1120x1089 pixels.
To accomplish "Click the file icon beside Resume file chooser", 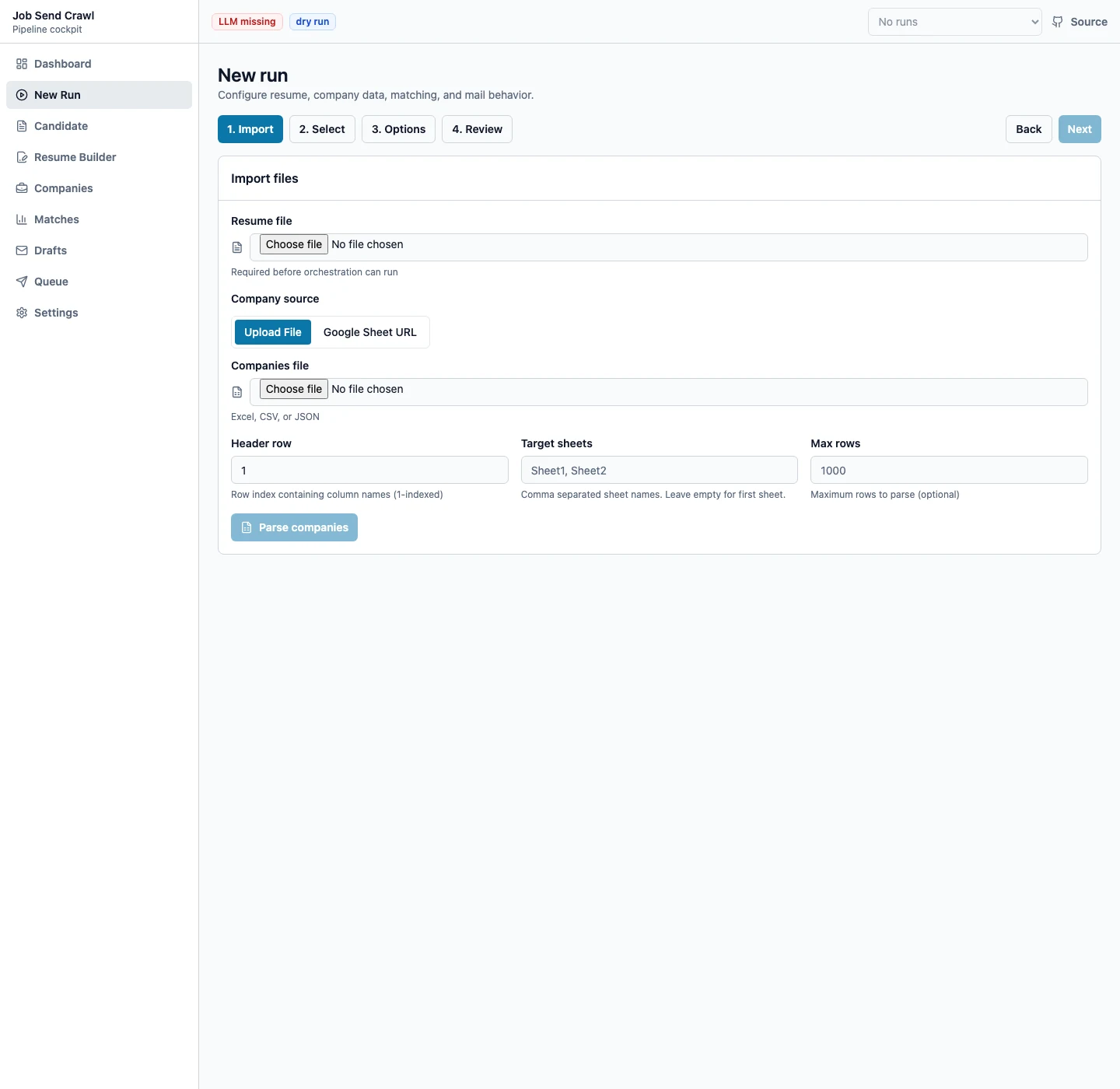I will (237, 247).
